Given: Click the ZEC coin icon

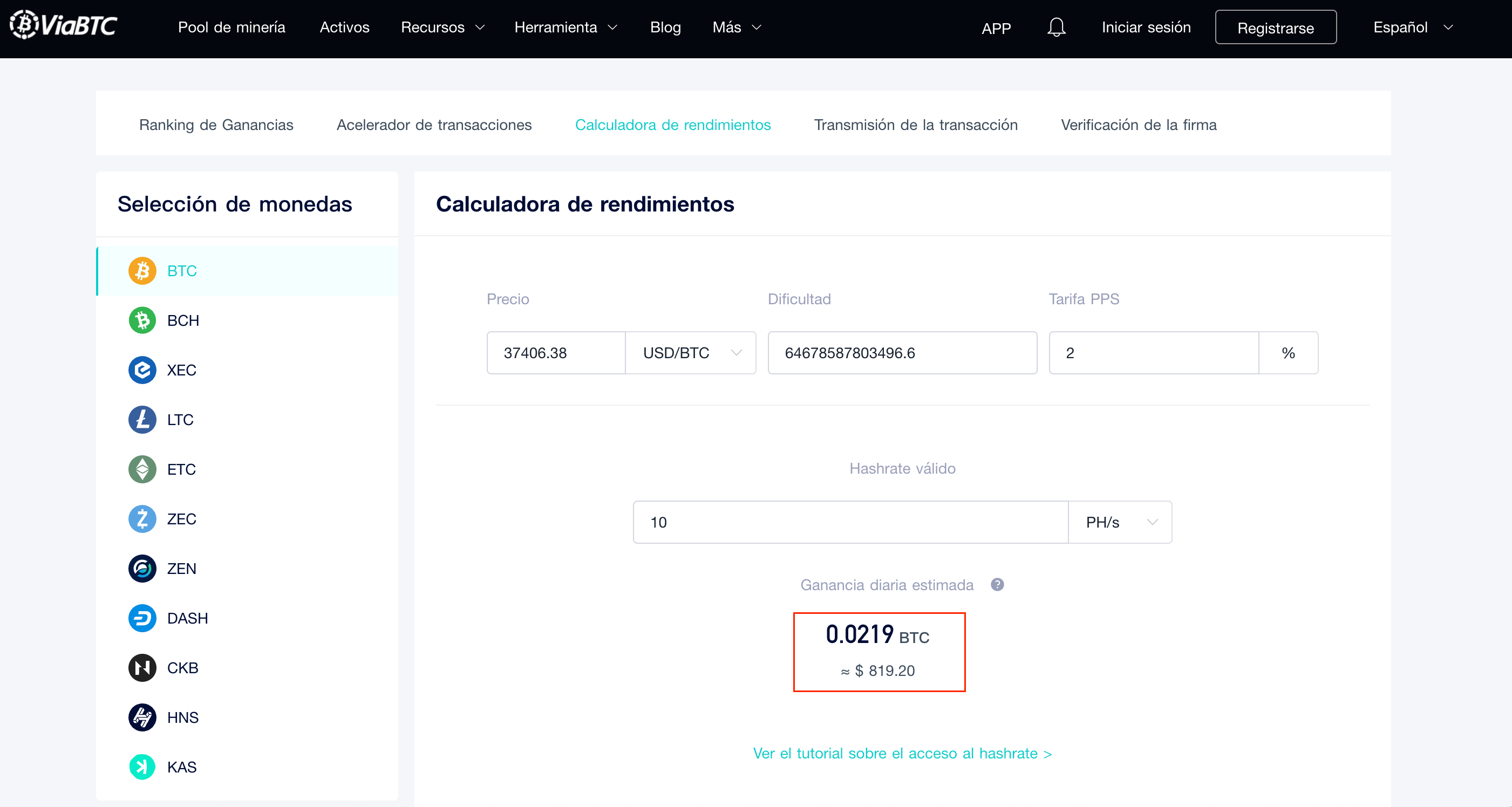Looking at the screenshot, I should pyautogui.click(x=142, y=519).
